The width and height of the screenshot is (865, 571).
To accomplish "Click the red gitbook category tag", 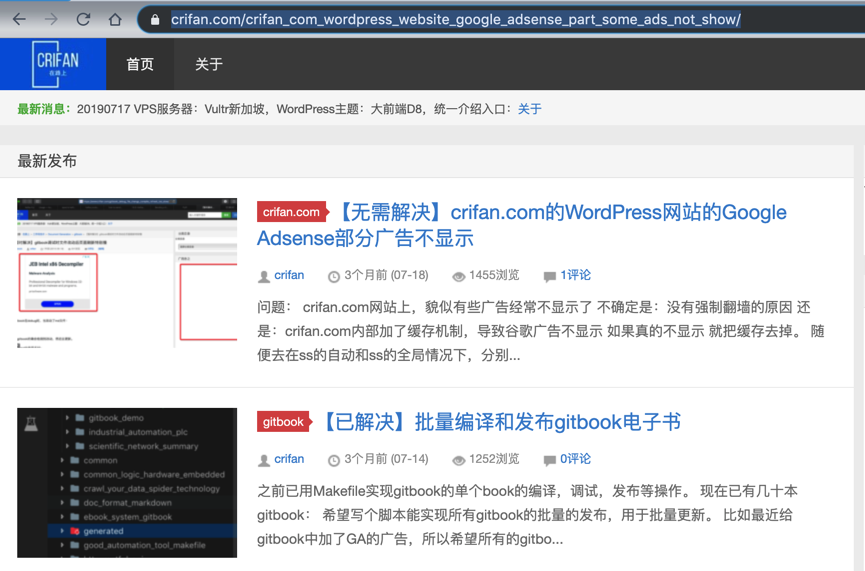I will pos(285,422).
